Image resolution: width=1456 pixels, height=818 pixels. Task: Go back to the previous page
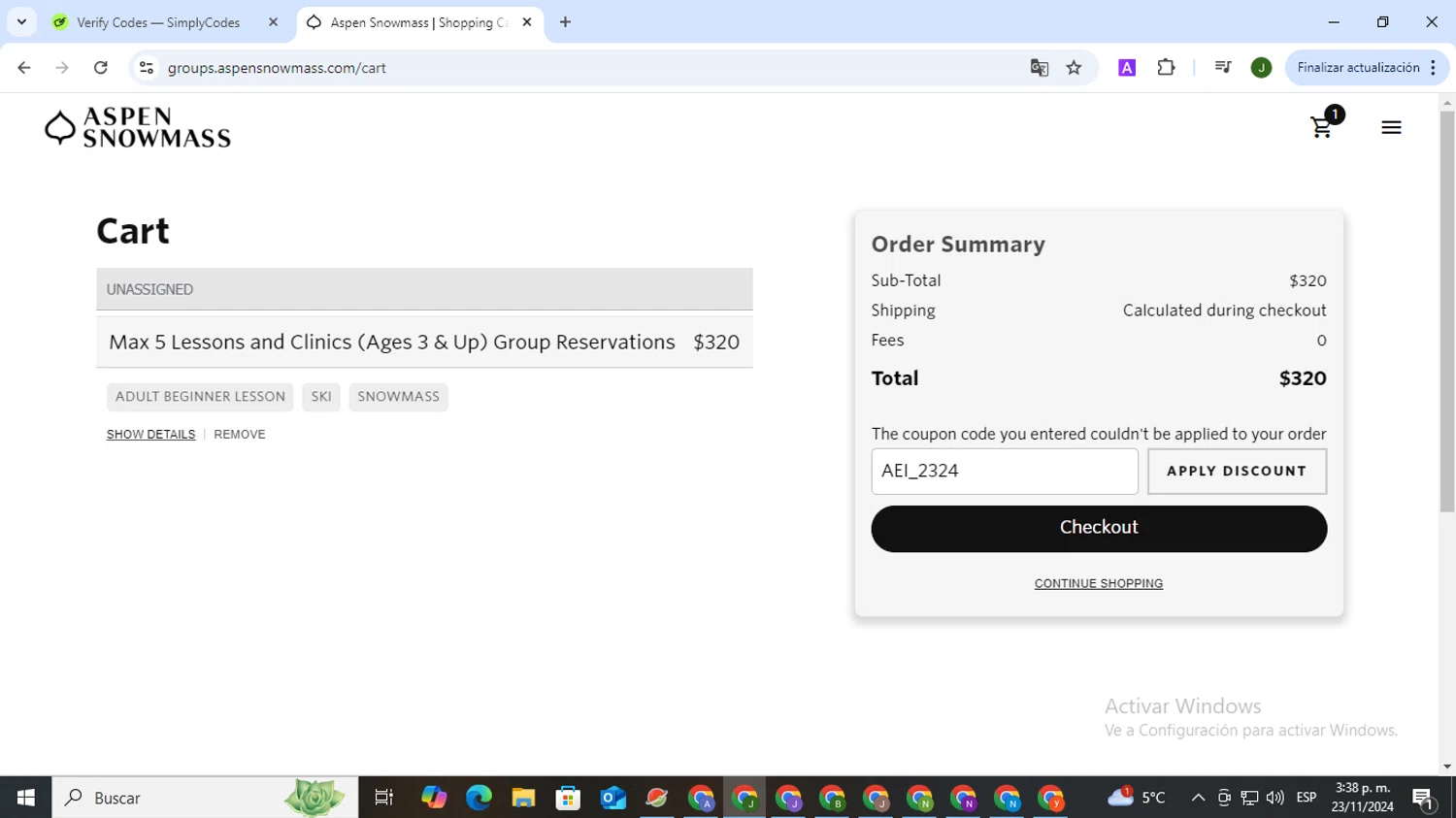24,68
